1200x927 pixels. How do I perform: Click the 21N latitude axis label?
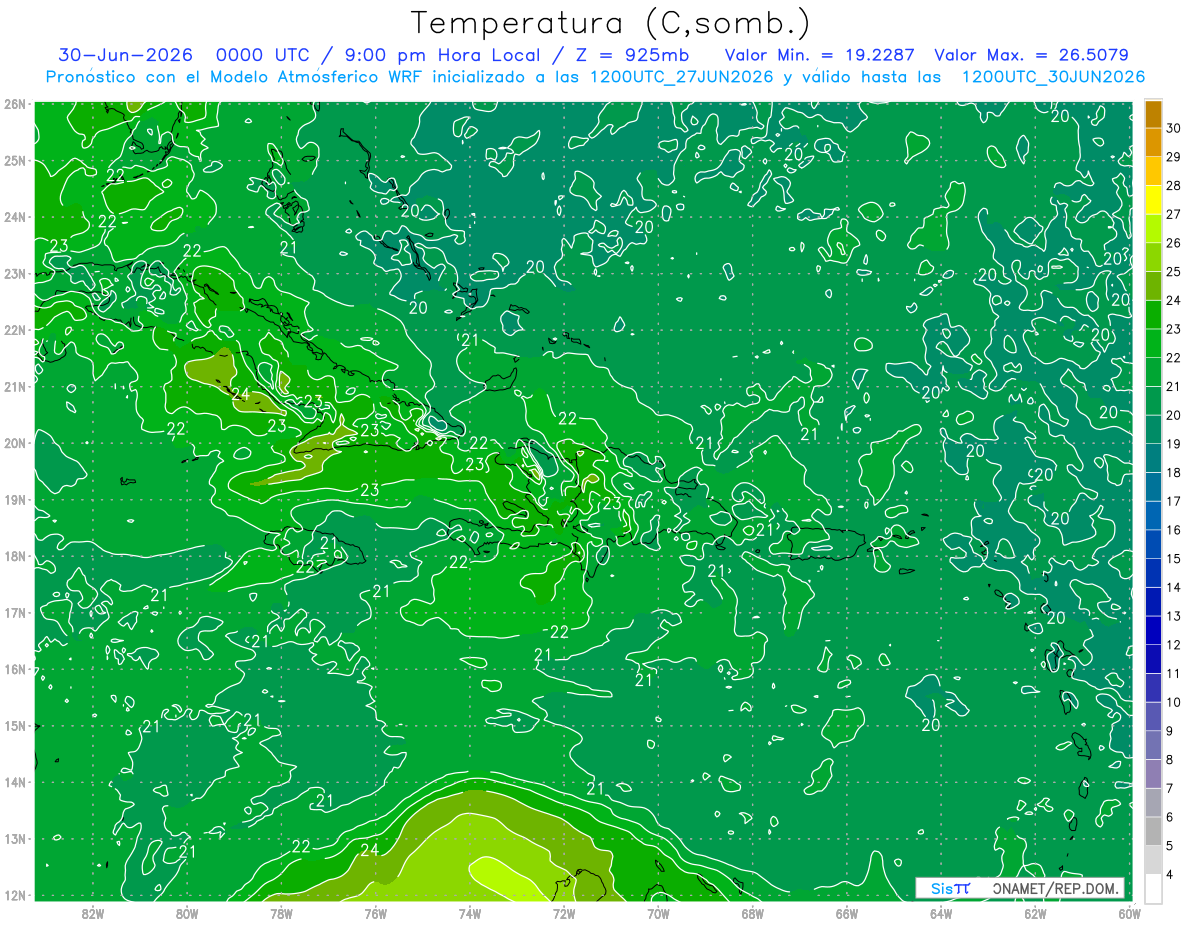click(15, 386)
